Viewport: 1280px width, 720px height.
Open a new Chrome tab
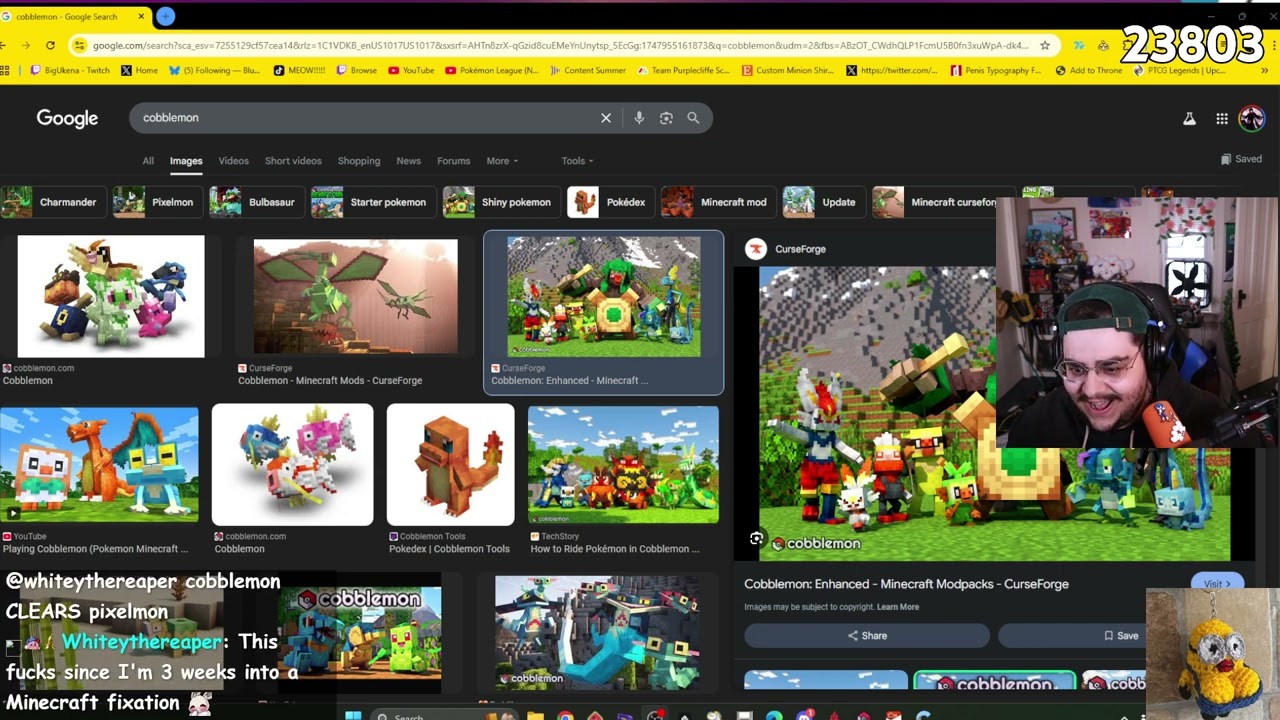165,16
